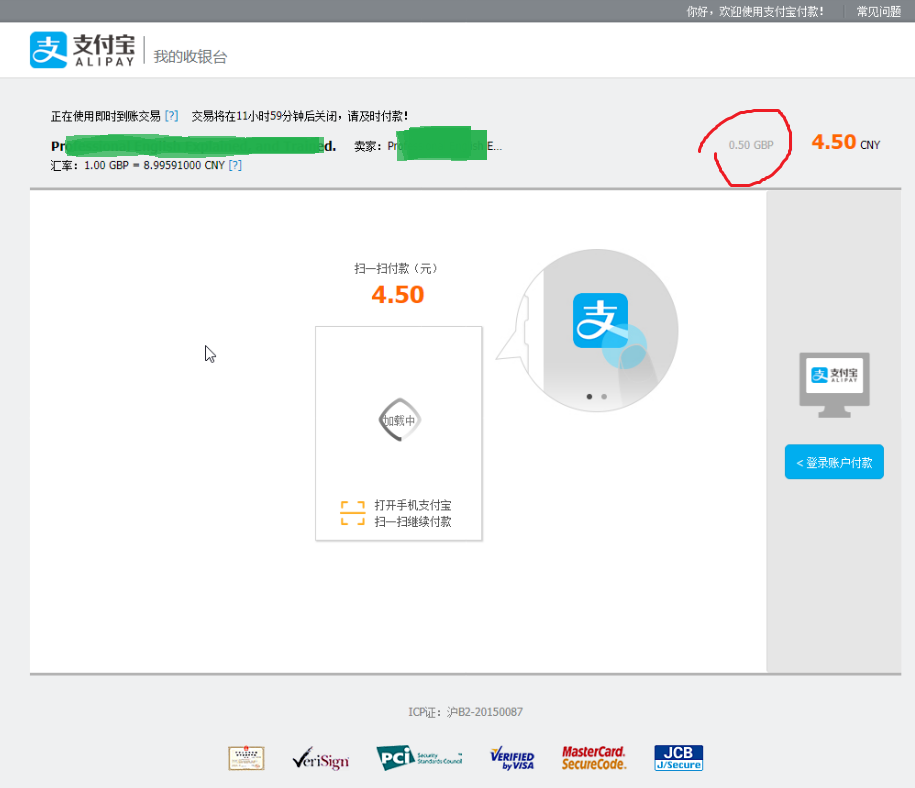Tap the blue Alipay app icon in the phone illustration
915x788 pixels.
[x=600, y=321]
